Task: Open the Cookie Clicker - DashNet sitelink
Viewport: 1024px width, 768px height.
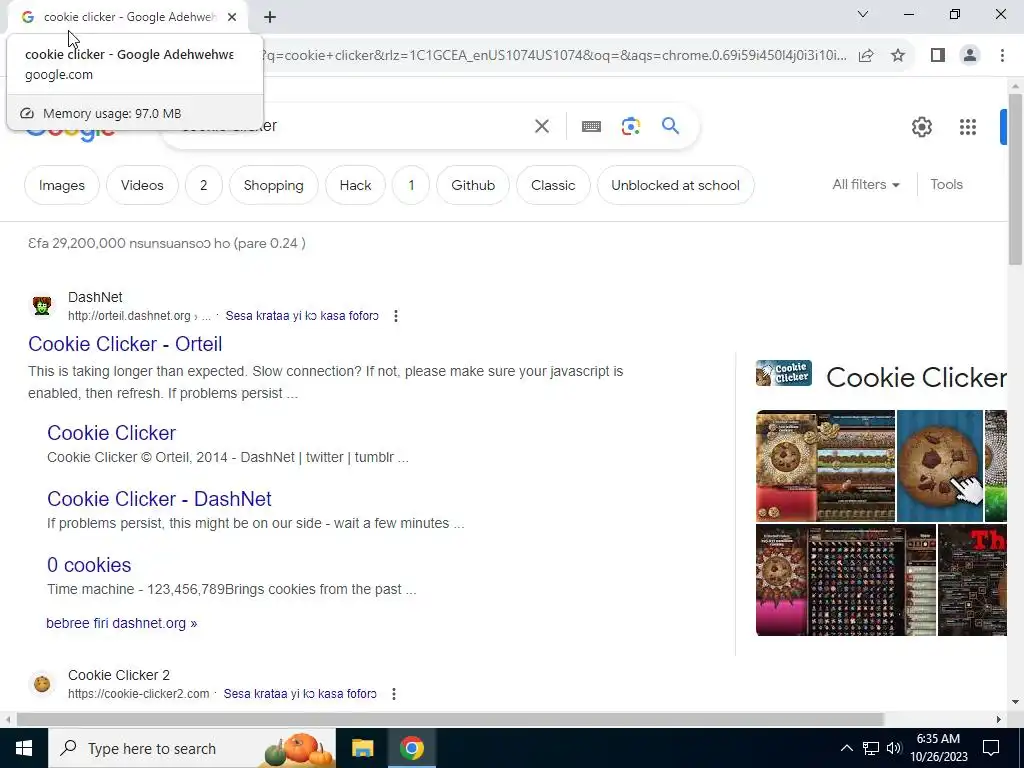Action: point(159,499)
